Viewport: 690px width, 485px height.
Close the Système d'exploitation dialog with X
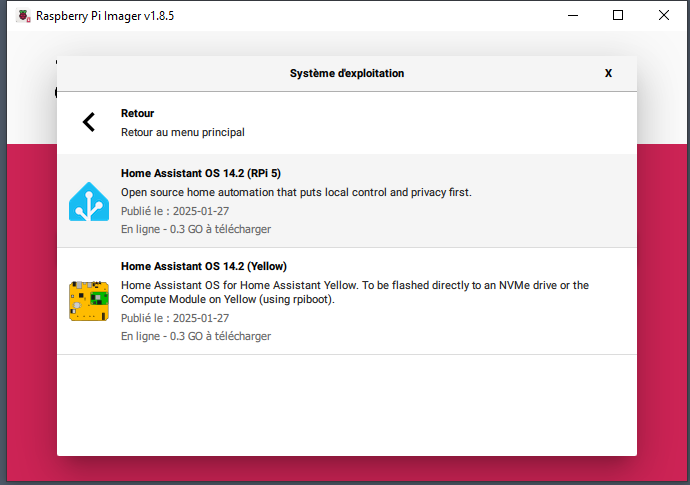pos(608,73)
